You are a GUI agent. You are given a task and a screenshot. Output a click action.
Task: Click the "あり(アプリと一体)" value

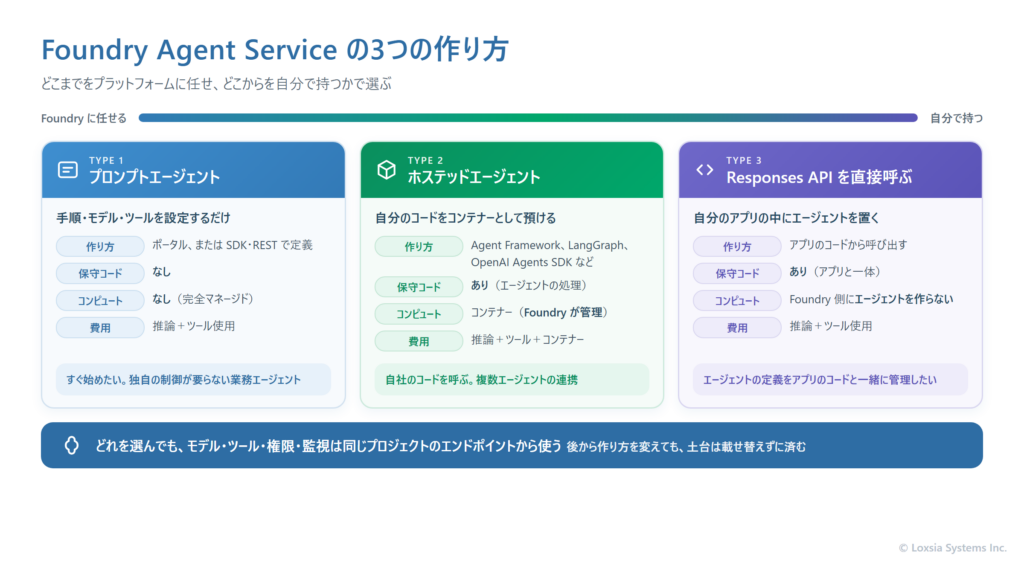837,272
